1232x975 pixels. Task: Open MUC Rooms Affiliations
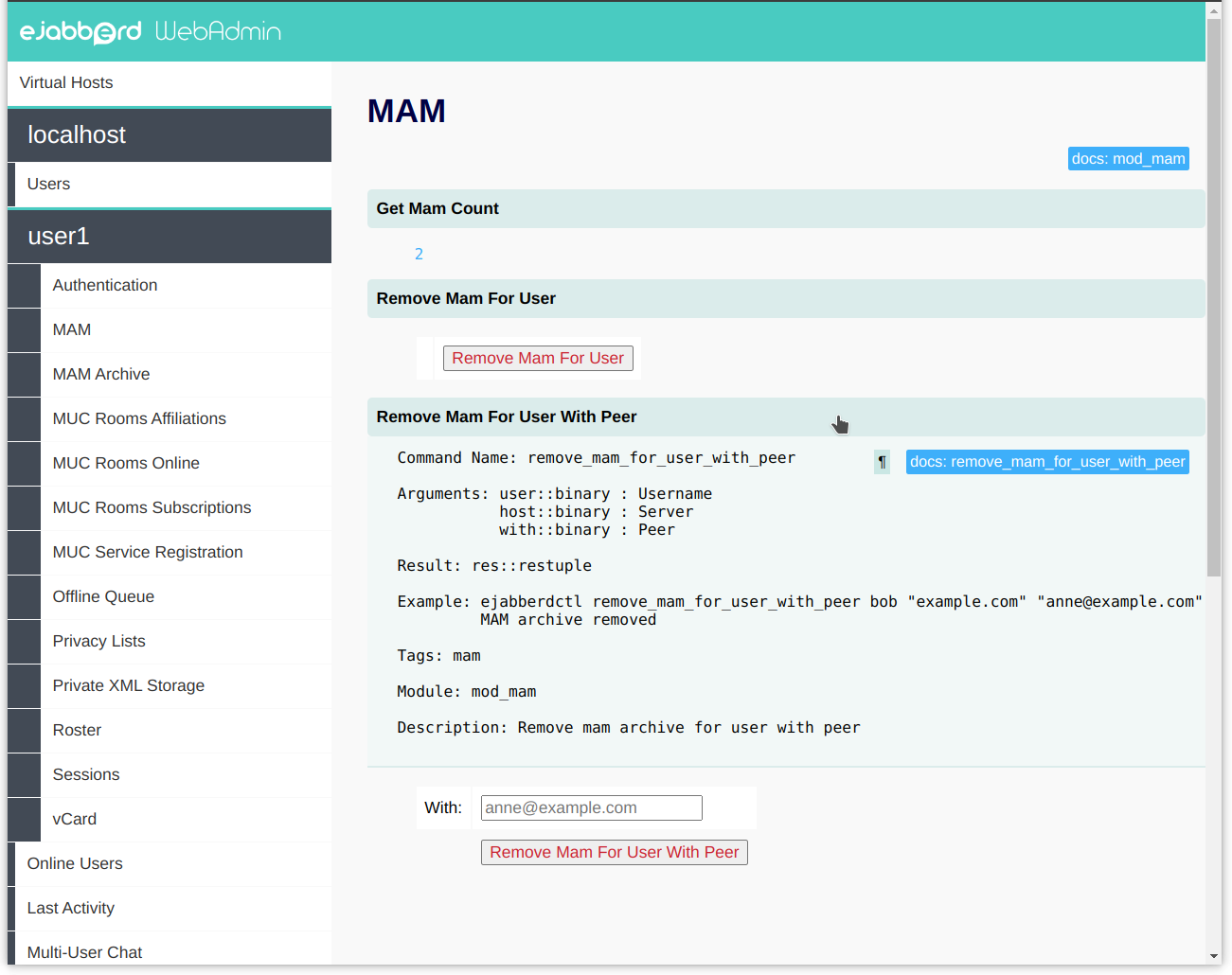(x=186, y=419)
